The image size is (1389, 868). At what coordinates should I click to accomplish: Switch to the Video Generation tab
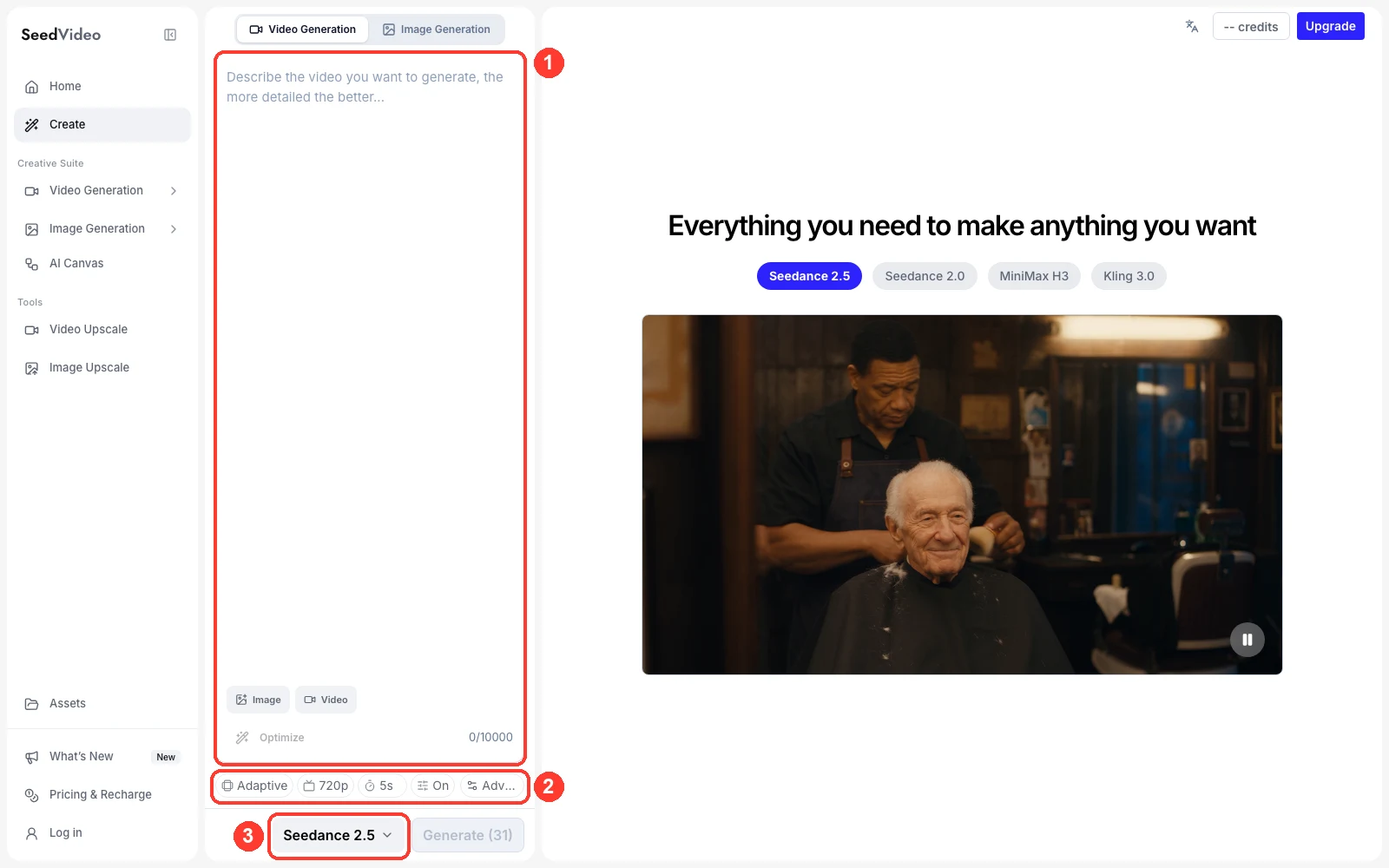tap(303, 30)
